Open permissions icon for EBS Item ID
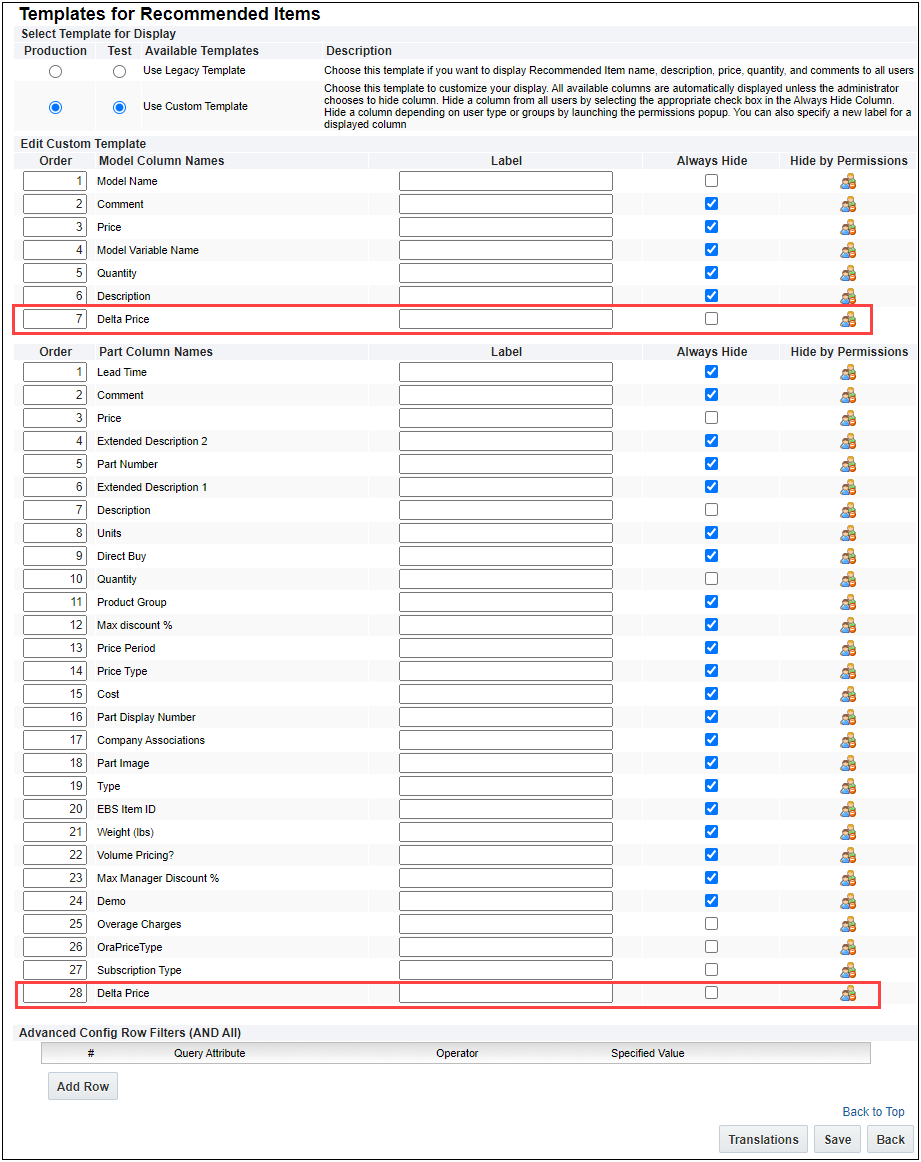 (848, 809)
